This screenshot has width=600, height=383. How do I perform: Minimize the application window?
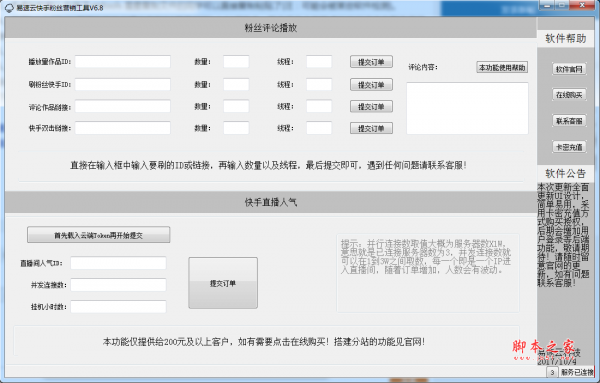pyautogui.click(x=548, y=5)
